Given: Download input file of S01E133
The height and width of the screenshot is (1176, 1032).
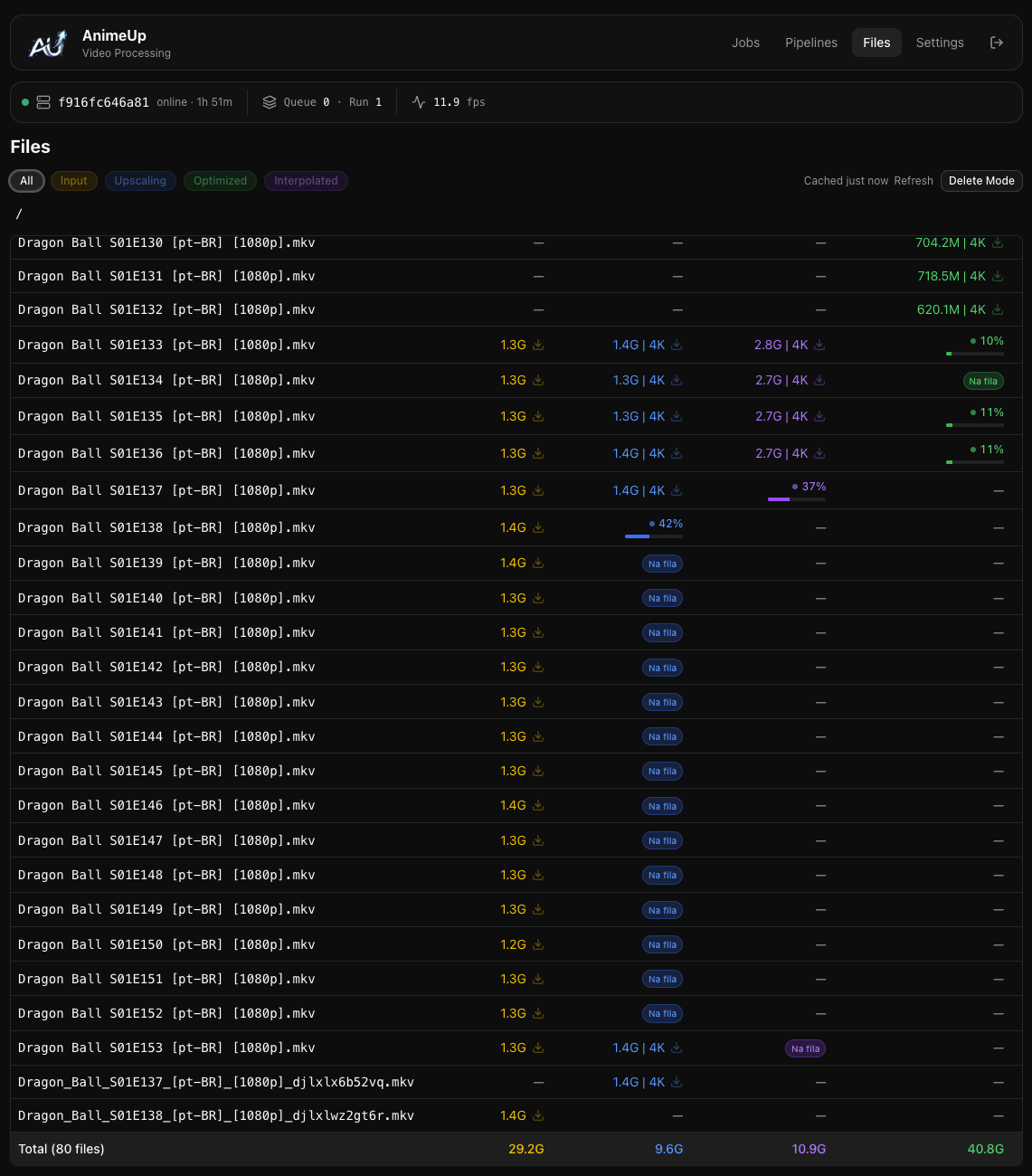Looking at the screenshot, I should tap(538, 345).
